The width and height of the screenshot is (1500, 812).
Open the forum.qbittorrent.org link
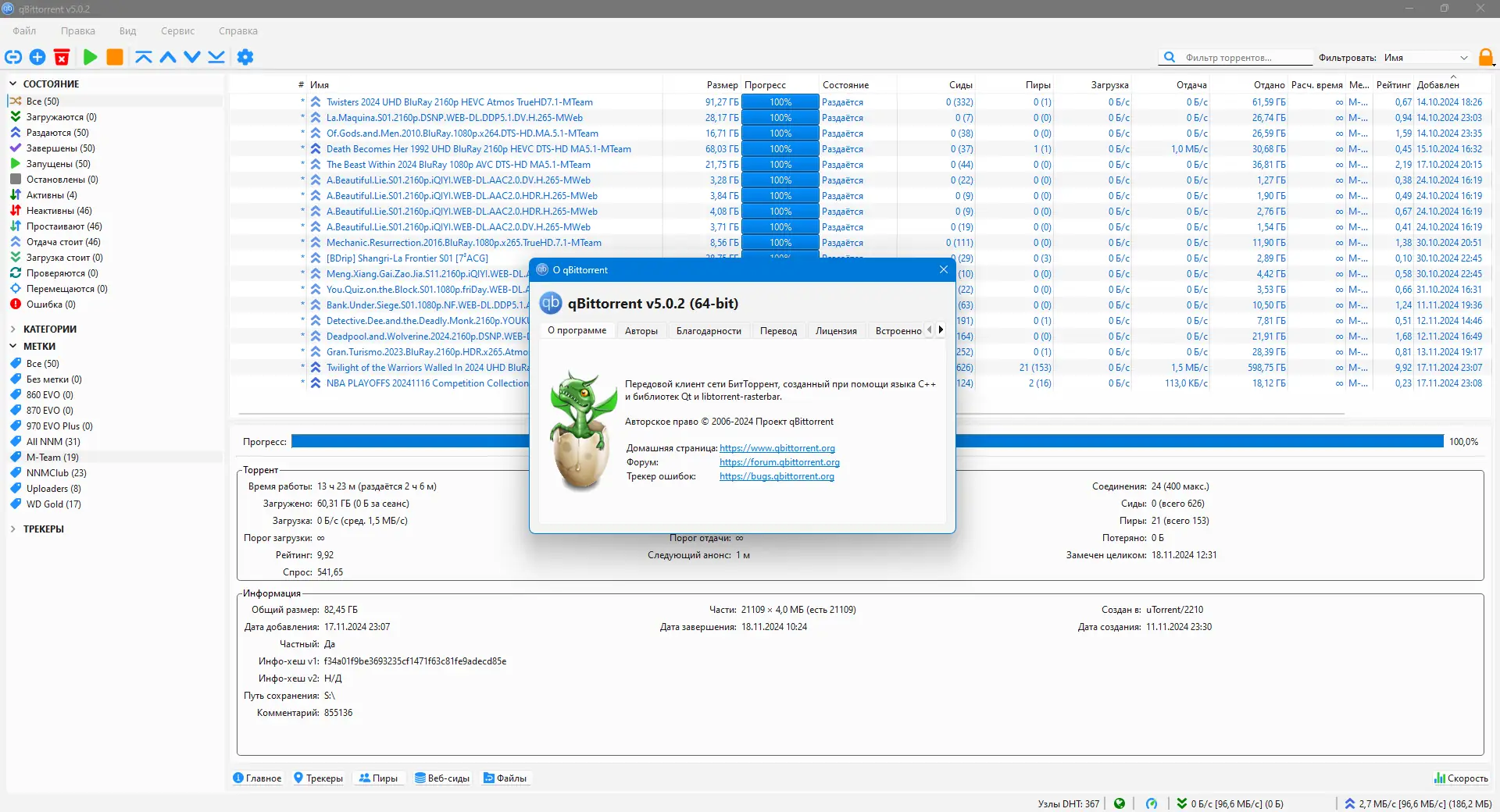coord(780,462)
